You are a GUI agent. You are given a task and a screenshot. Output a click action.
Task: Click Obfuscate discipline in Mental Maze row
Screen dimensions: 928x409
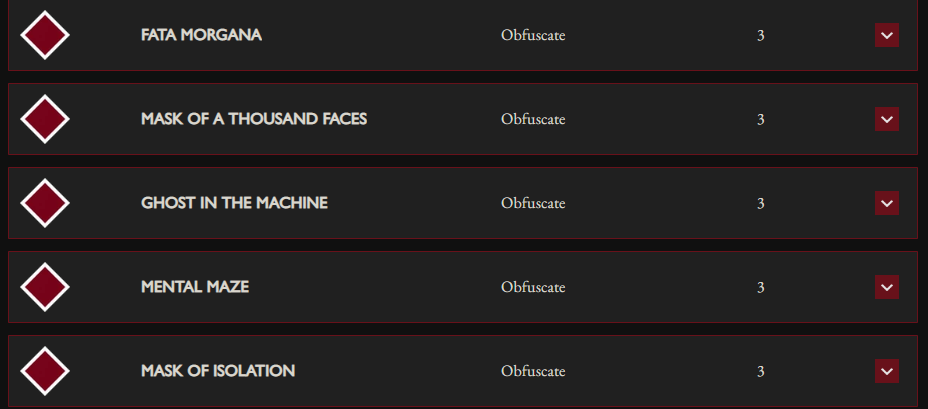[x=533, y=288]
